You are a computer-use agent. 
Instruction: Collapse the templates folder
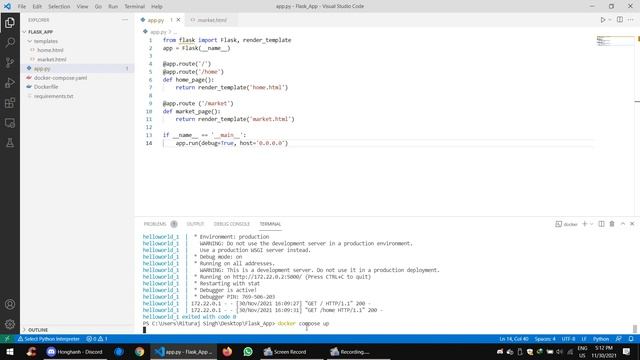(78, 41)
